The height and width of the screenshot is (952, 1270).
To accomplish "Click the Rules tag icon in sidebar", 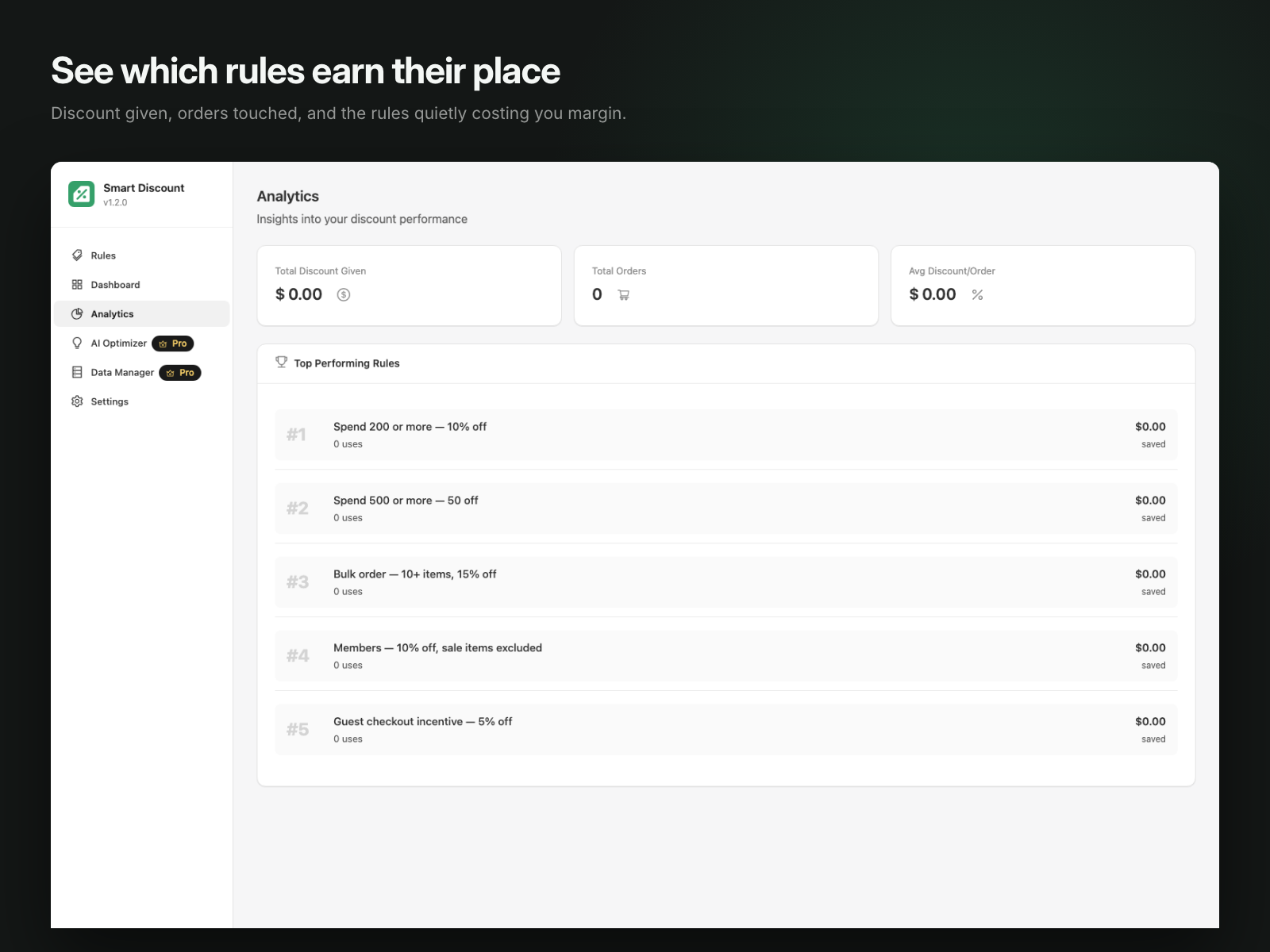I will point(77,255).
